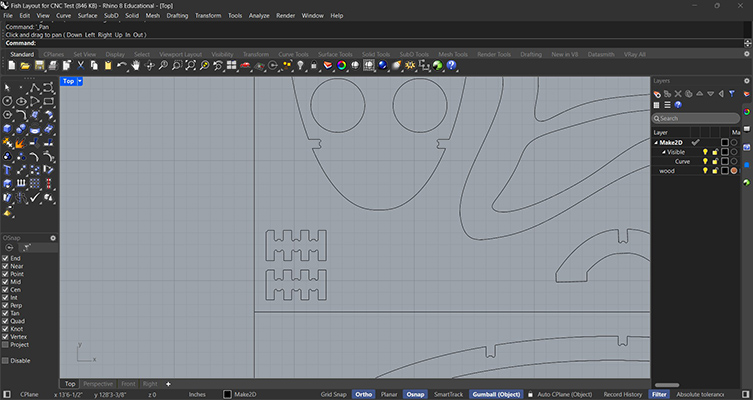This screenshot has width=753, height=400.
Task: Hide the wood layer using its lightbulb
Action: coord(705,171)
